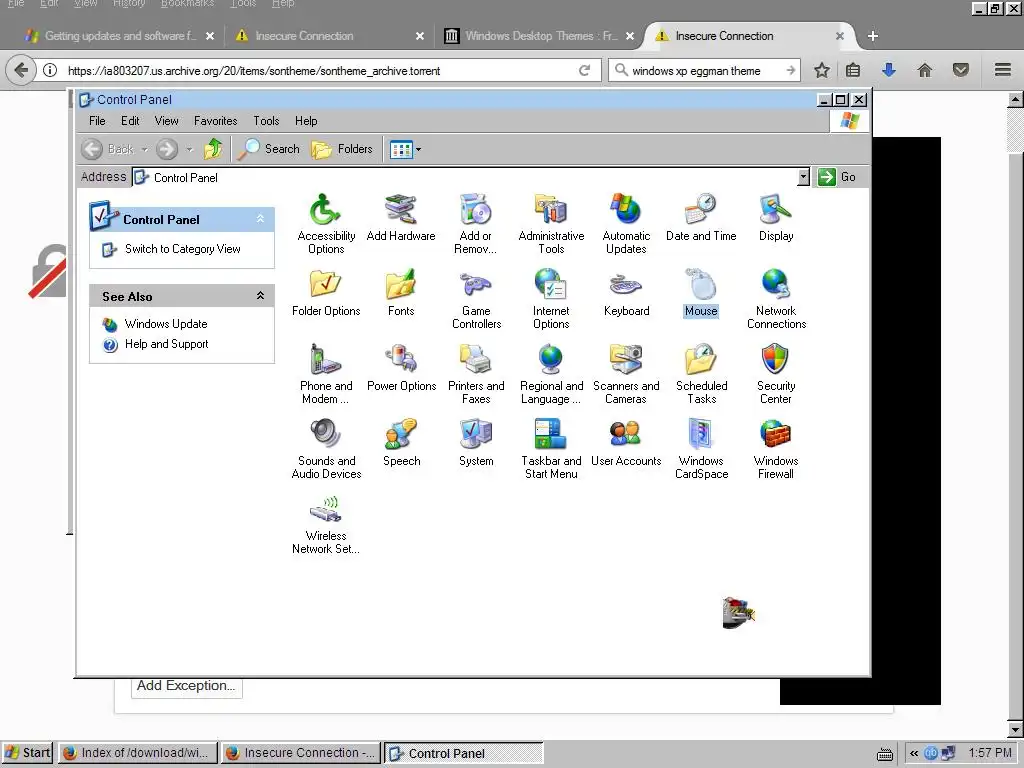Open User Accounts icon

(626, 443)
